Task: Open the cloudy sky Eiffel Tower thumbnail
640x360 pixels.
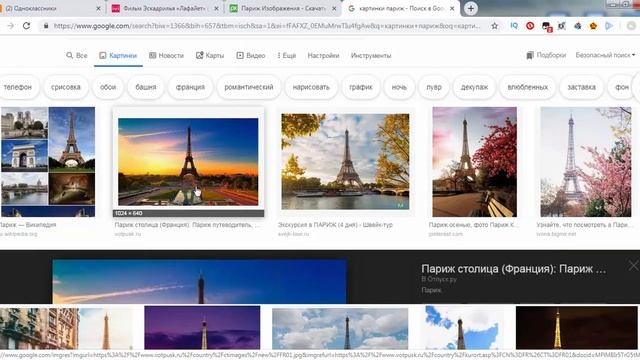Action: (340, 328)
